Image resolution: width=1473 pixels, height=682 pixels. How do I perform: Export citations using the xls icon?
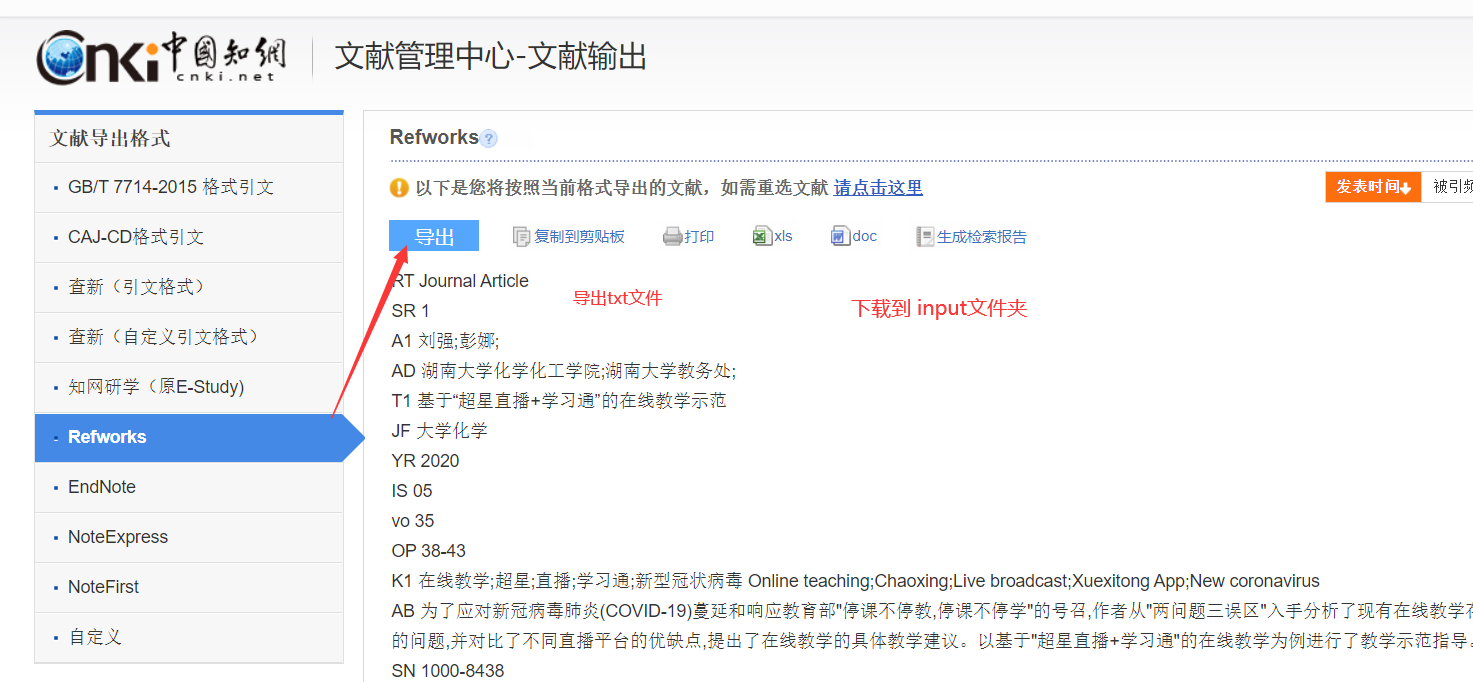click(x=772, y=235)
